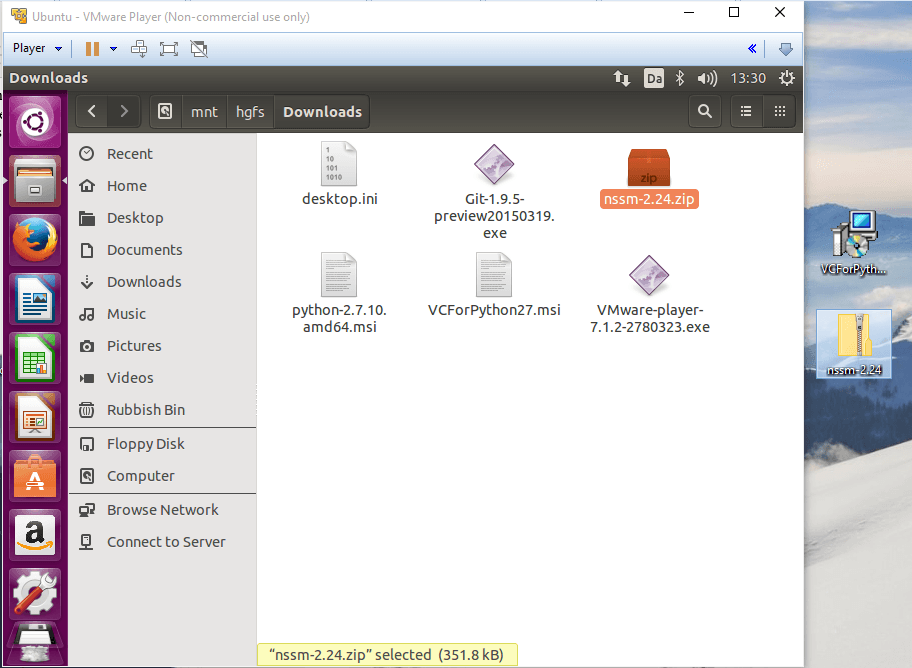
Task: Open the Da keyboard layout menu
Action: [654, 77]
